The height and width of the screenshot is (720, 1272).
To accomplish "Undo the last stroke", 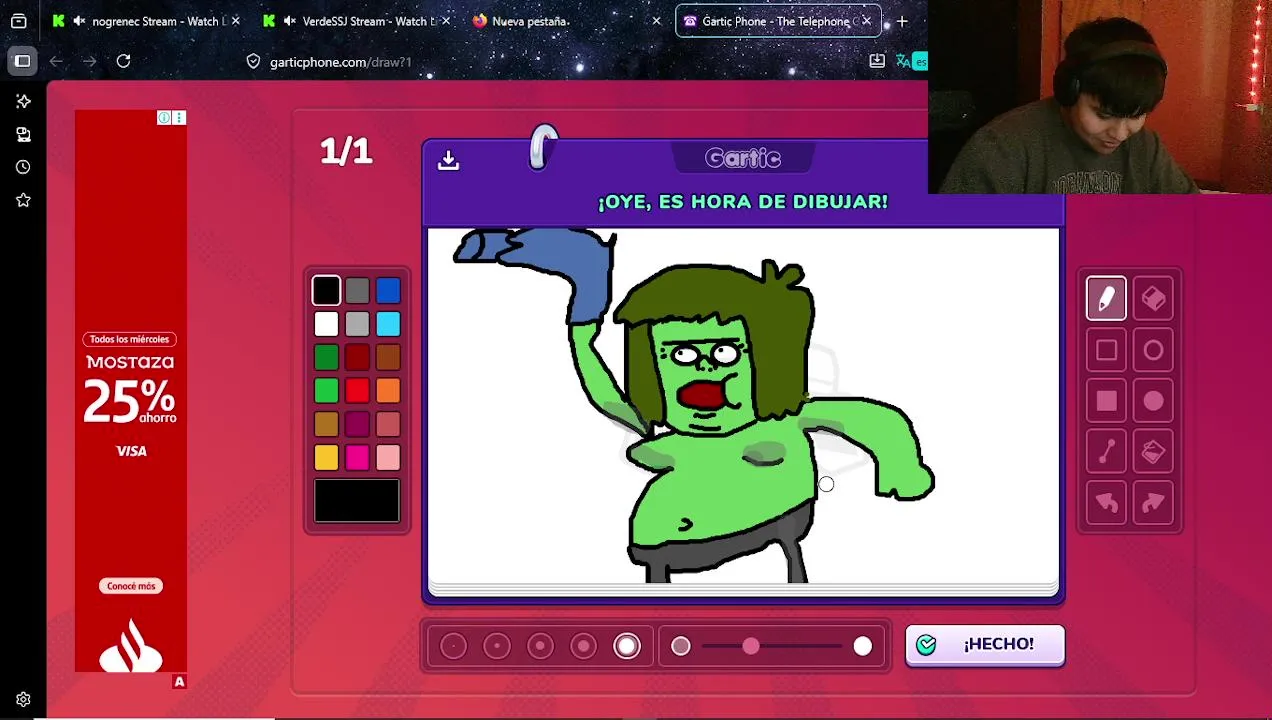I will point(1106,503).
